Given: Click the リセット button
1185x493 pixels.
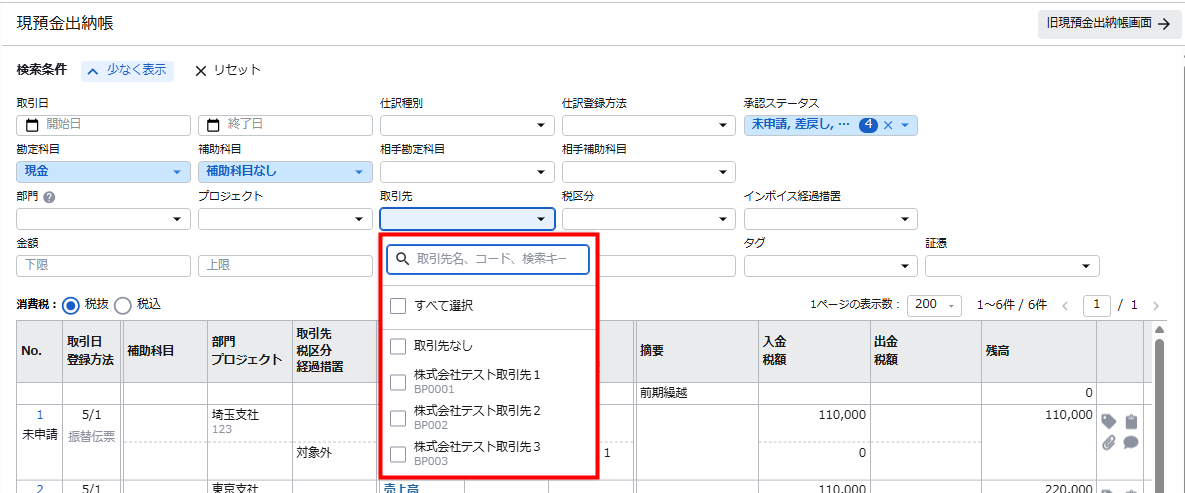Looking at the screenshot, I should tap(227, 70).
